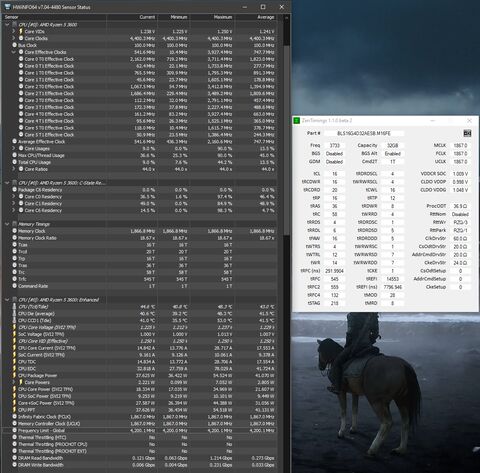Expand the Core VIDs row

coord(14,31)
